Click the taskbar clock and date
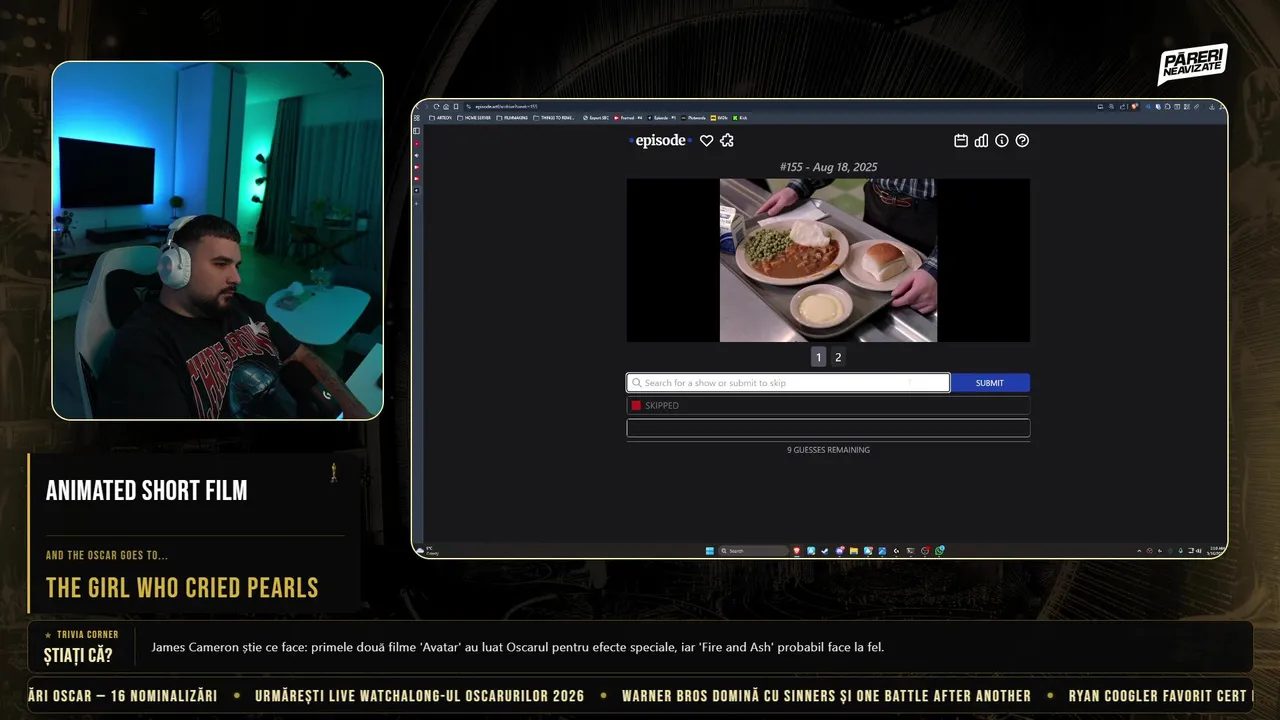 [x=1216, y=550]
